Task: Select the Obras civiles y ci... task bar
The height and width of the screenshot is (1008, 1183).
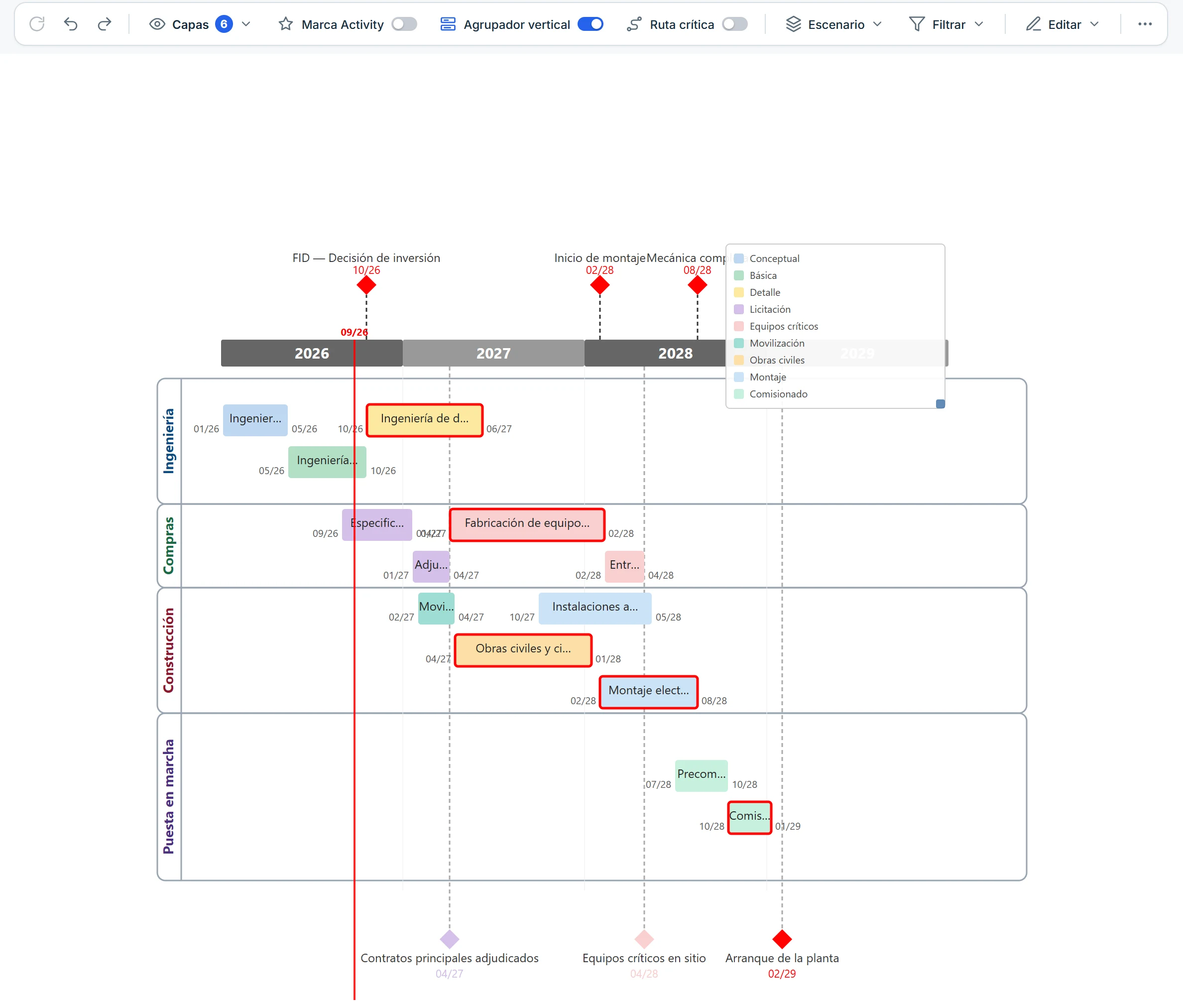Action: click(523, 650)
